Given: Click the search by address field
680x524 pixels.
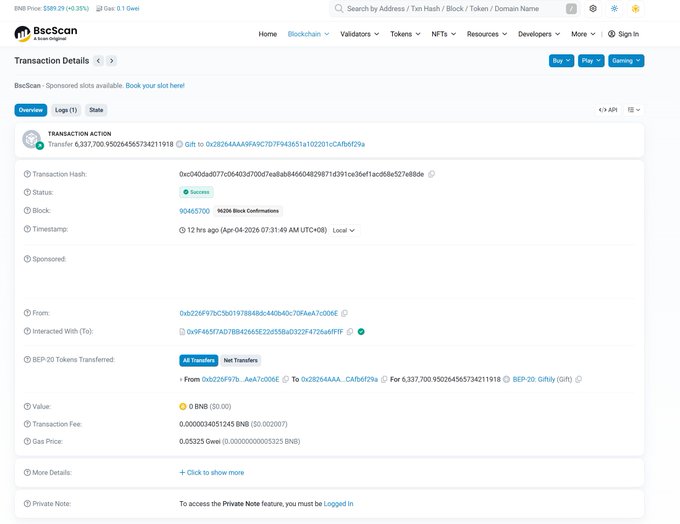Looking at the screenshot, I should [x=450, y=8].
